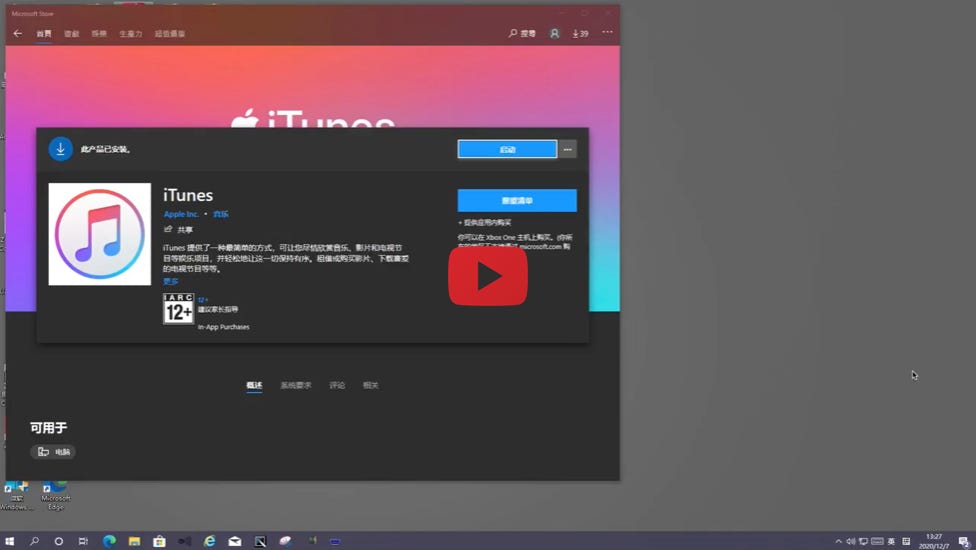Open Apple Inc. publisher link
The width and height of the screenshot is (976, 550).
181,214
